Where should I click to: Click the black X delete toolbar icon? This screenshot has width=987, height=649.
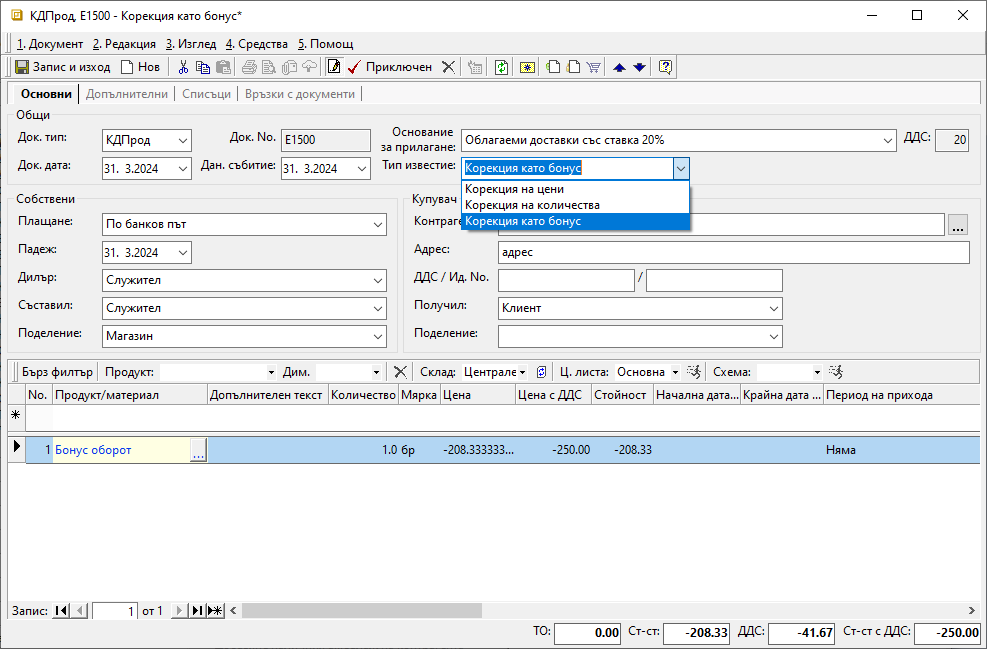point(448,67)
